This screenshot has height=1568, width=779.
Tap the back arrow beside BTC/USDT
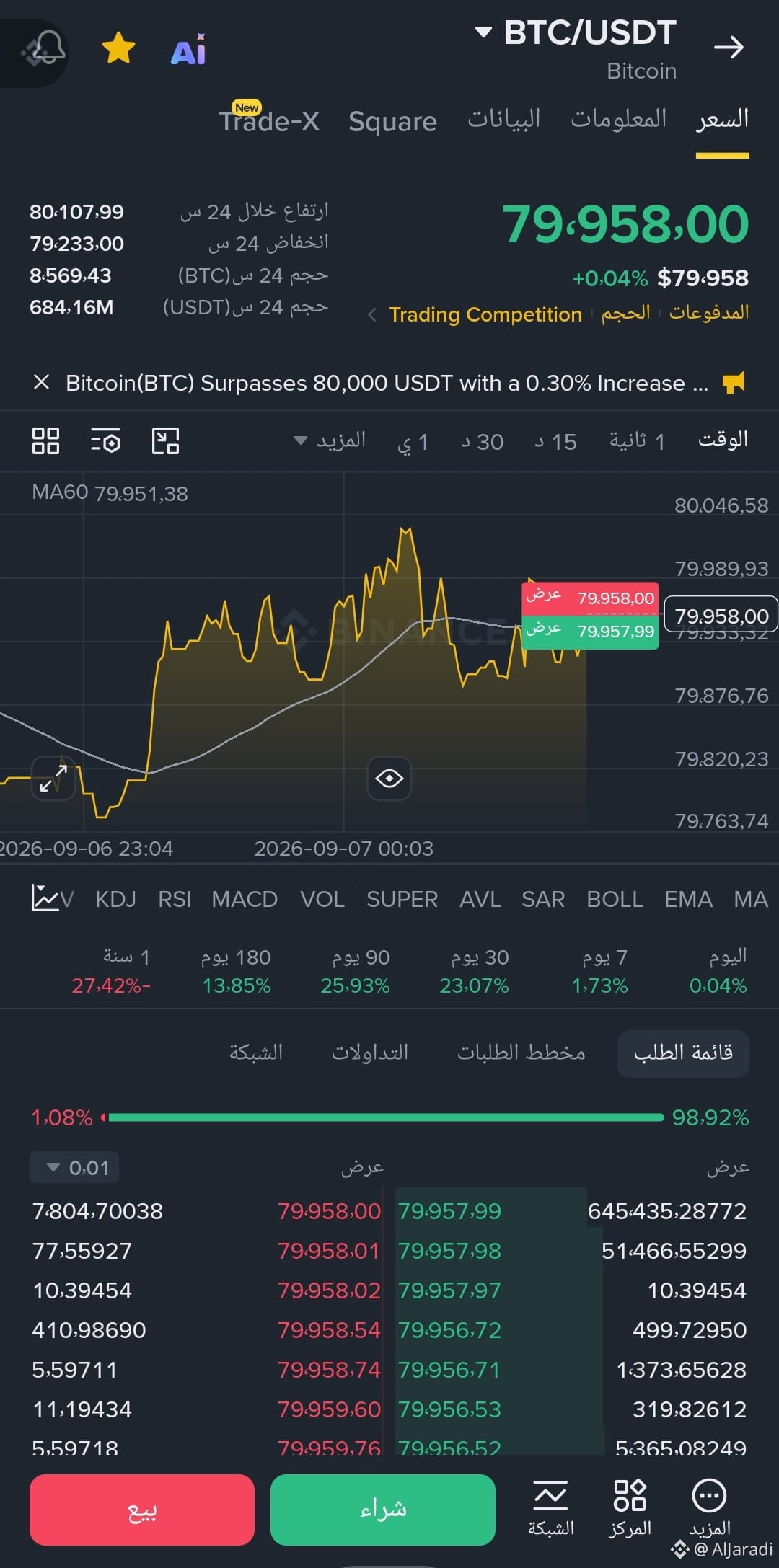(x=729, y=48)
